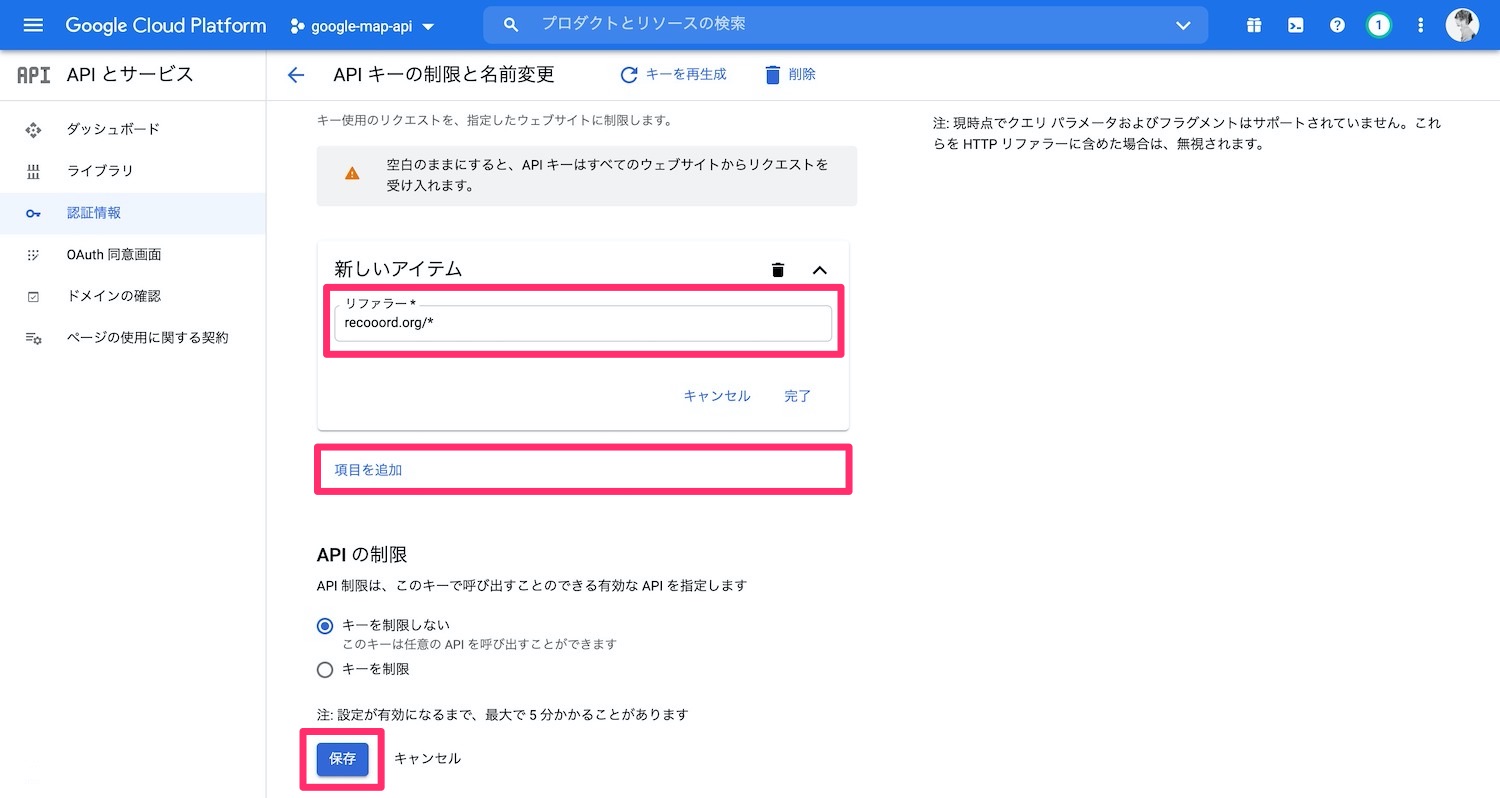Select the キーを制限 radio button
1500x798 pixels.
pyautogui.click(x=324, y=669)
